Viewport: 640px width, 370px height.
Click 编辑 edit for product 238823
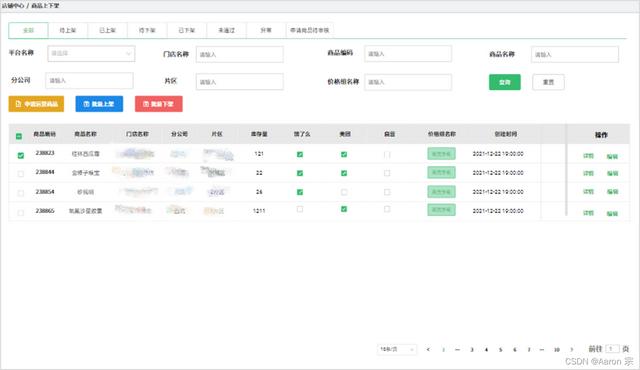point(612,156)
